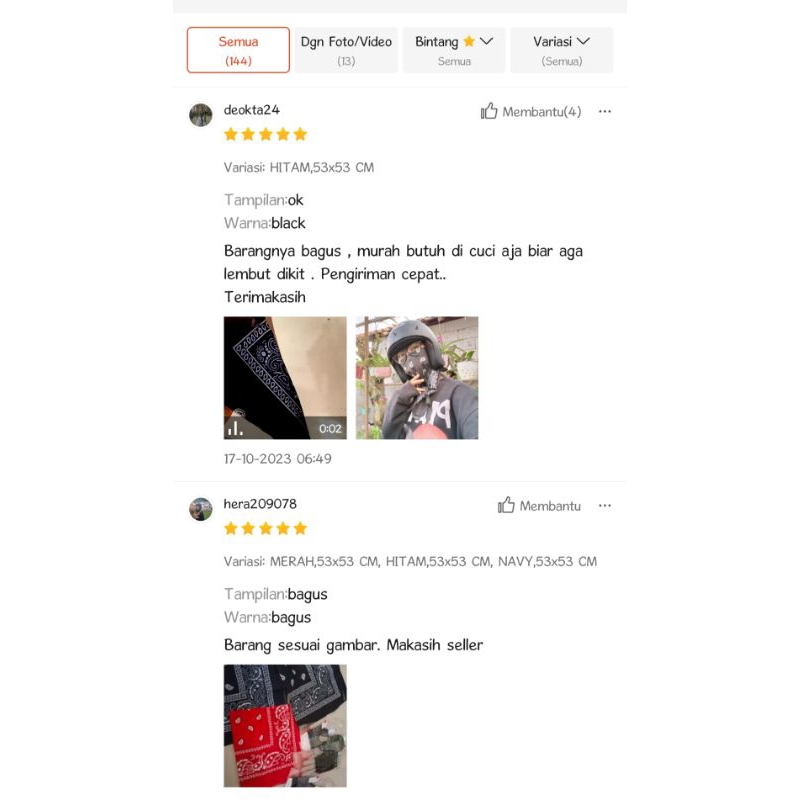
Task: Open the red and navy bandanas photo
Action: click(x=285, y=726)
